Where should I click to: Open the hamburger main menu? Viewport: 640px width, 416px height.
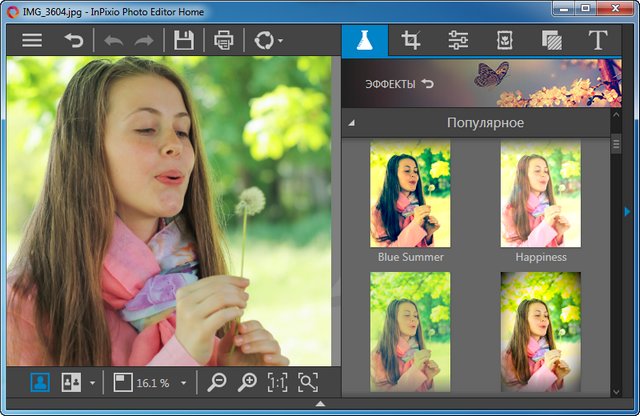tap(33, 41)
